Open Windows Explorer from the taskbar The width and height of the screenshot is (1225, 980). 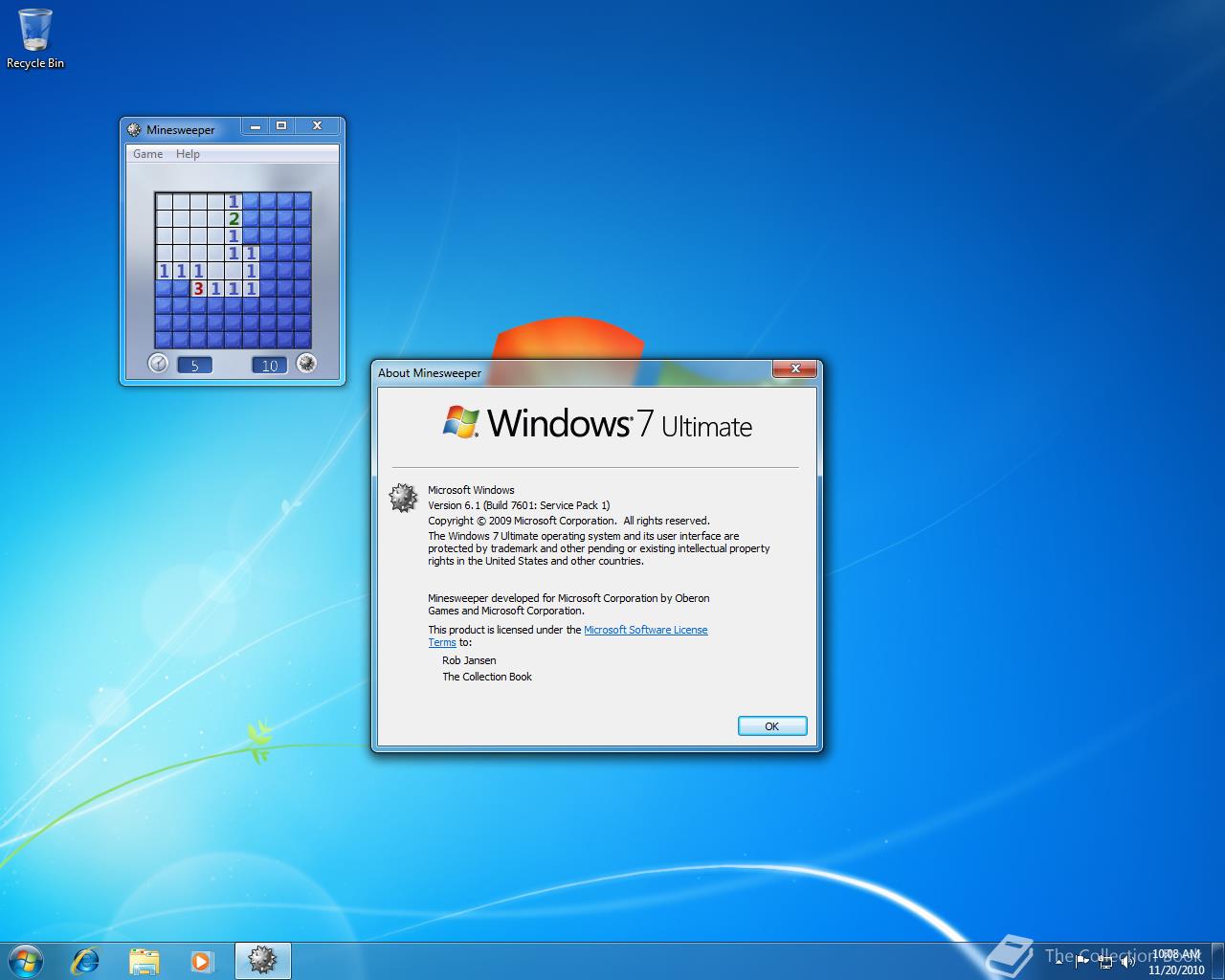click(144, 960)
